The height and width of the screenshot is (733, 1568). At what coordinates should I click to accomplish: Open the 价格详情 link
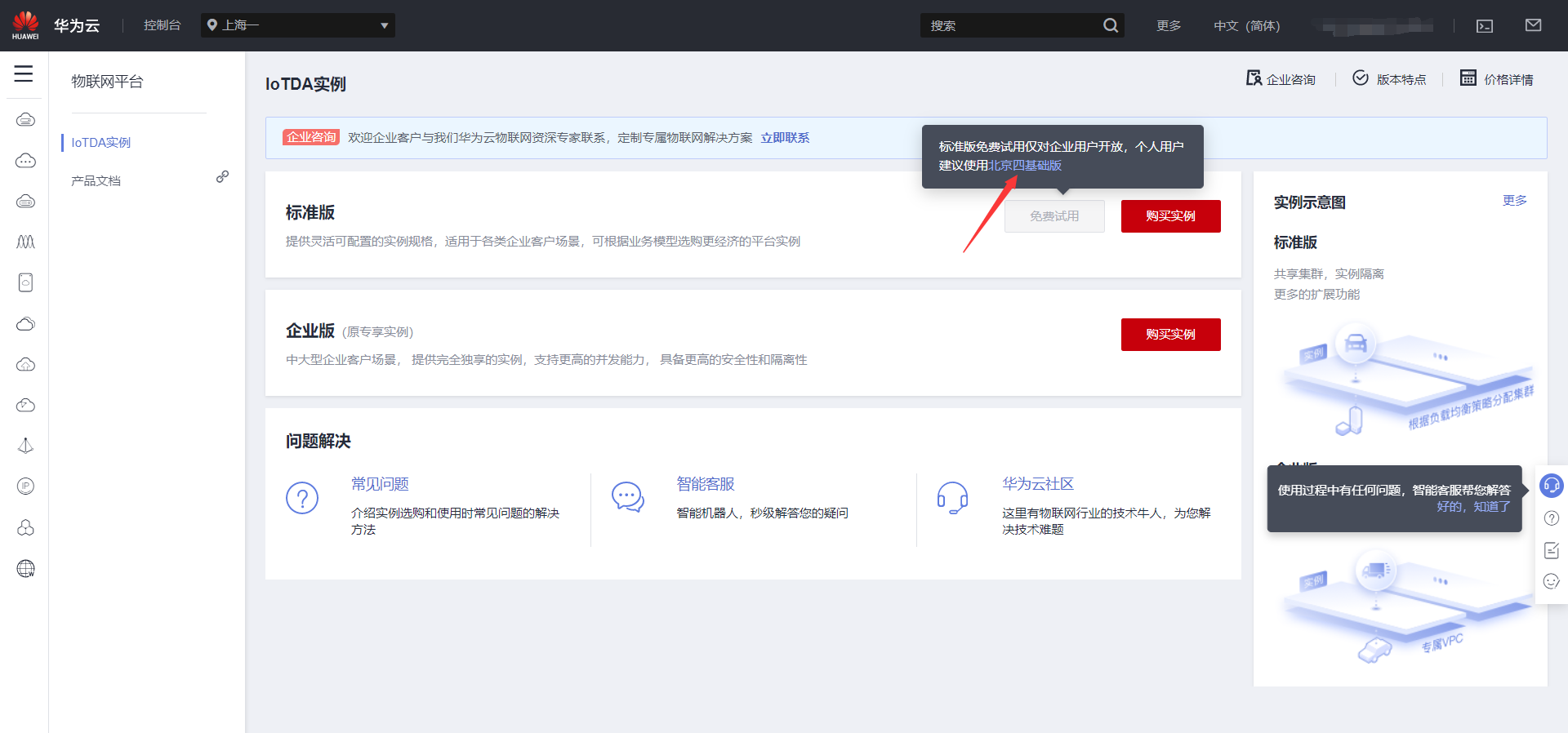1508,79
